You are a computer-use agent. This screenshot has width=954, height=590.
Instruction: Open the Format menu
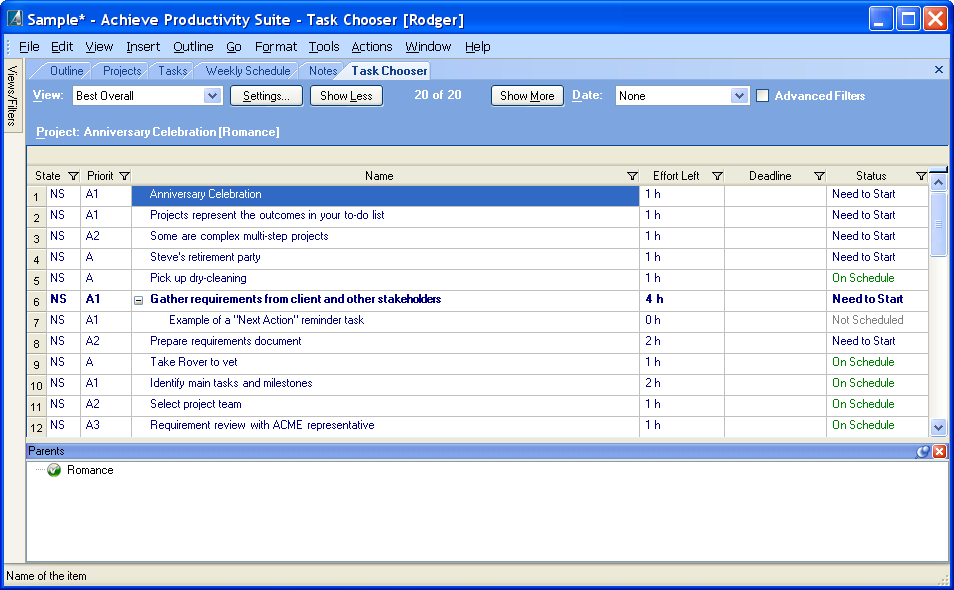[x=276, y=47]
